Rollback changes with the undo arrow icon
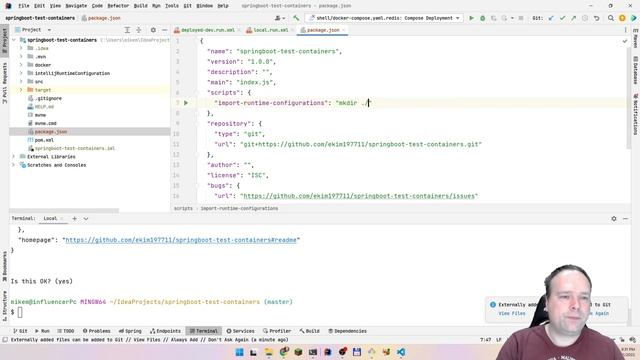The height and width of the screenshot is (360, 640). pos(596,18)
